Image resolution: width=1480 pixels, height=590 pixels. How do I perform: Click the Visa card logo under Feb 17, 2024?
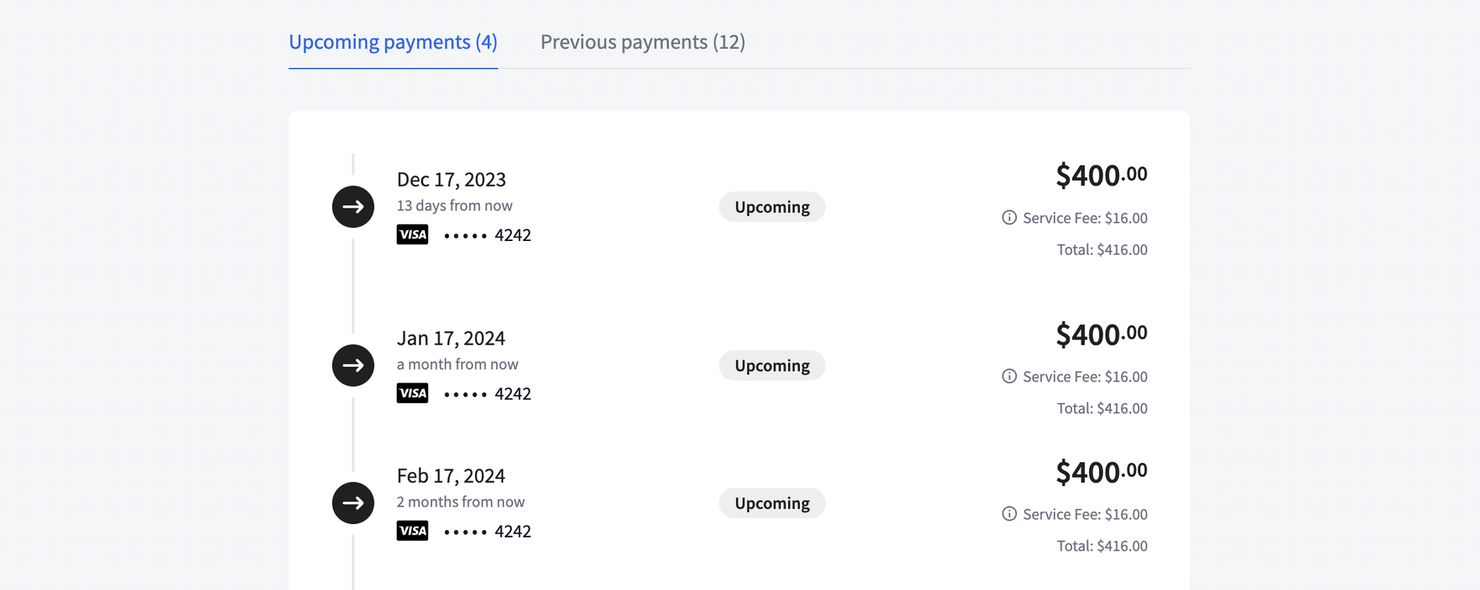(412, 531)
